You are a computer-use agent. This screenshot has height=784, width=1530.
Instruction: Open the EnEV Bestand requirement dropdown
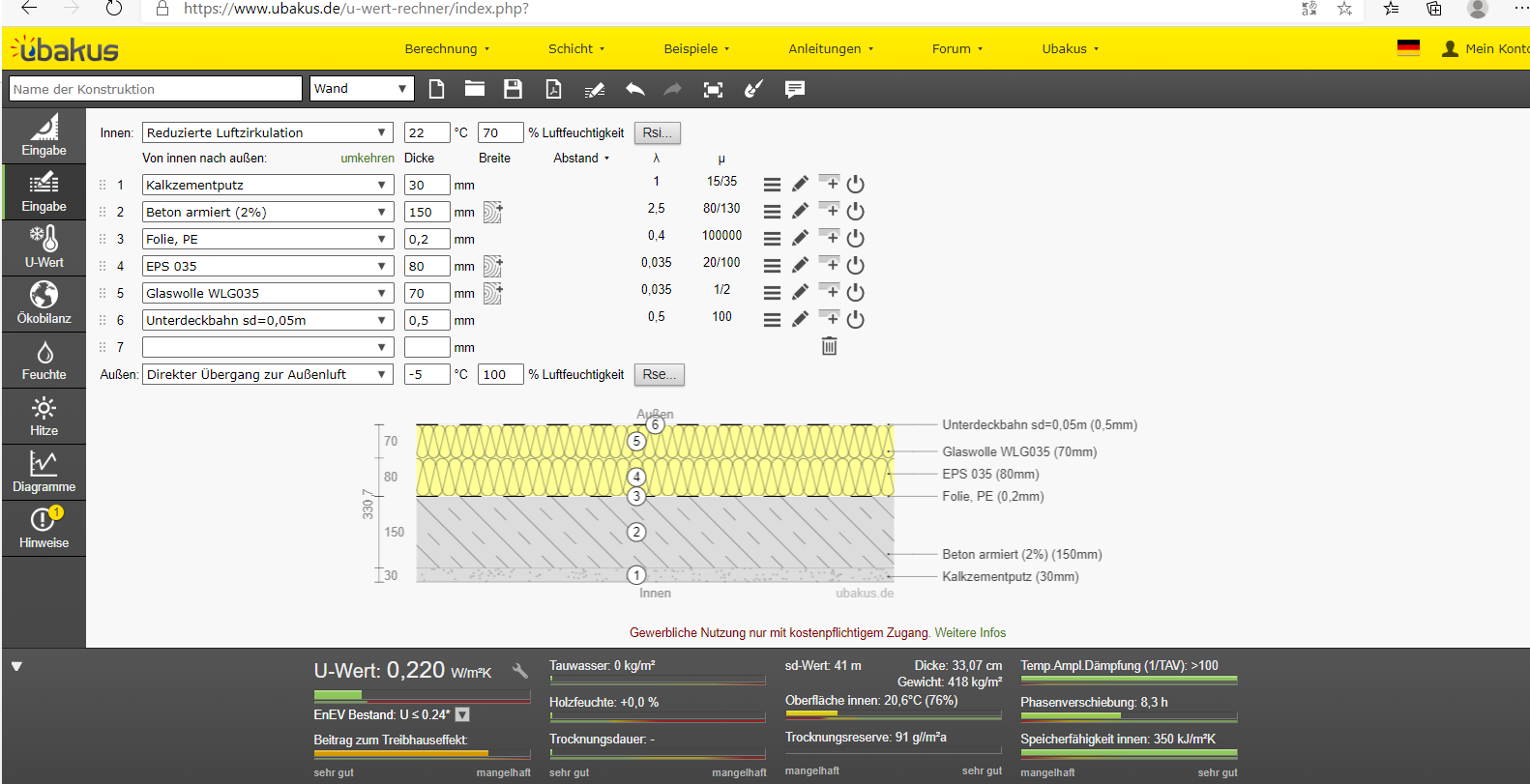(x=462, y=715)
